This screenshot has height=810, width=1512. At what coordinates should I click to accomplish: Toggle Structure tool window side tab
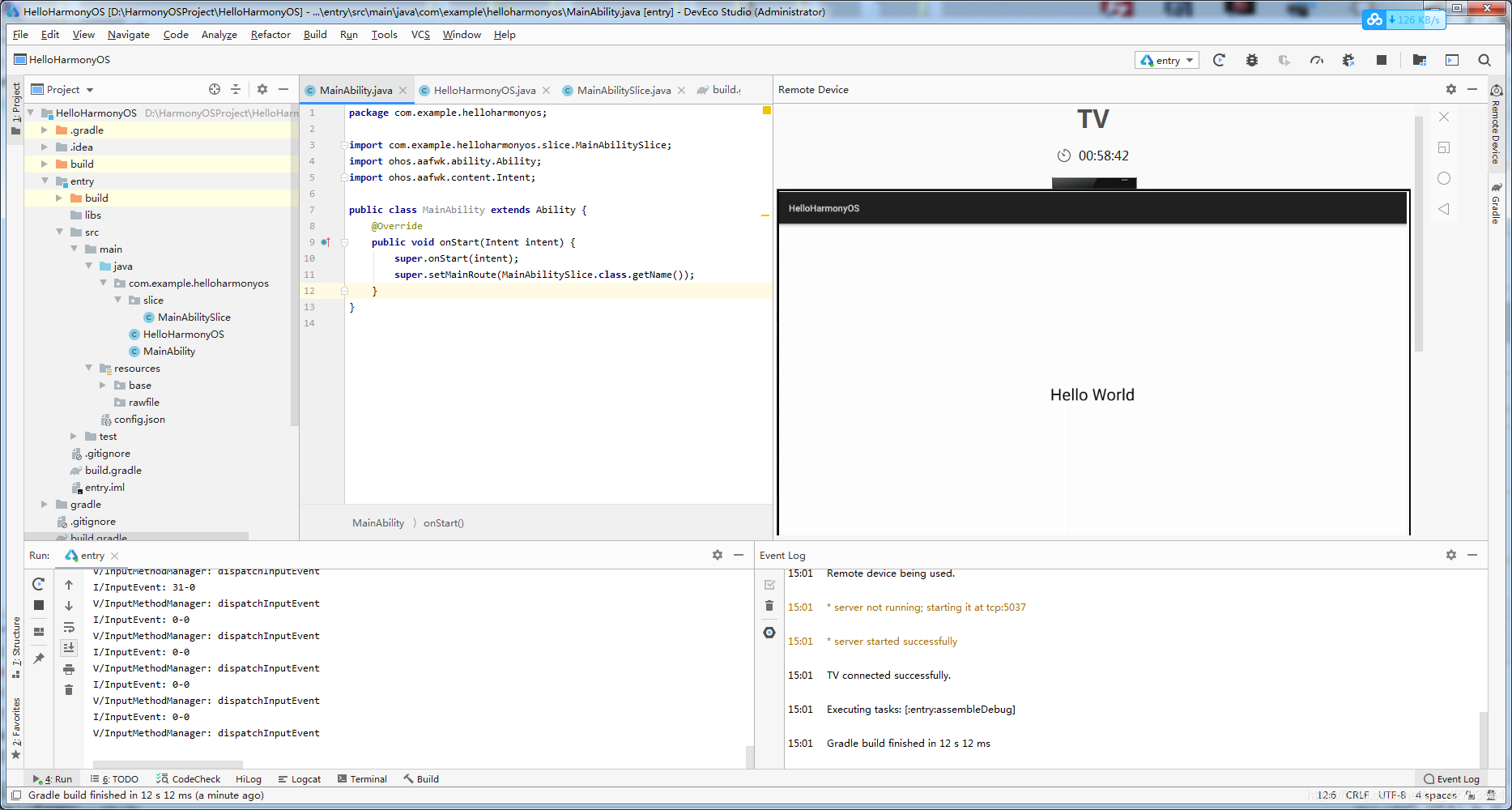coord(15,647)
